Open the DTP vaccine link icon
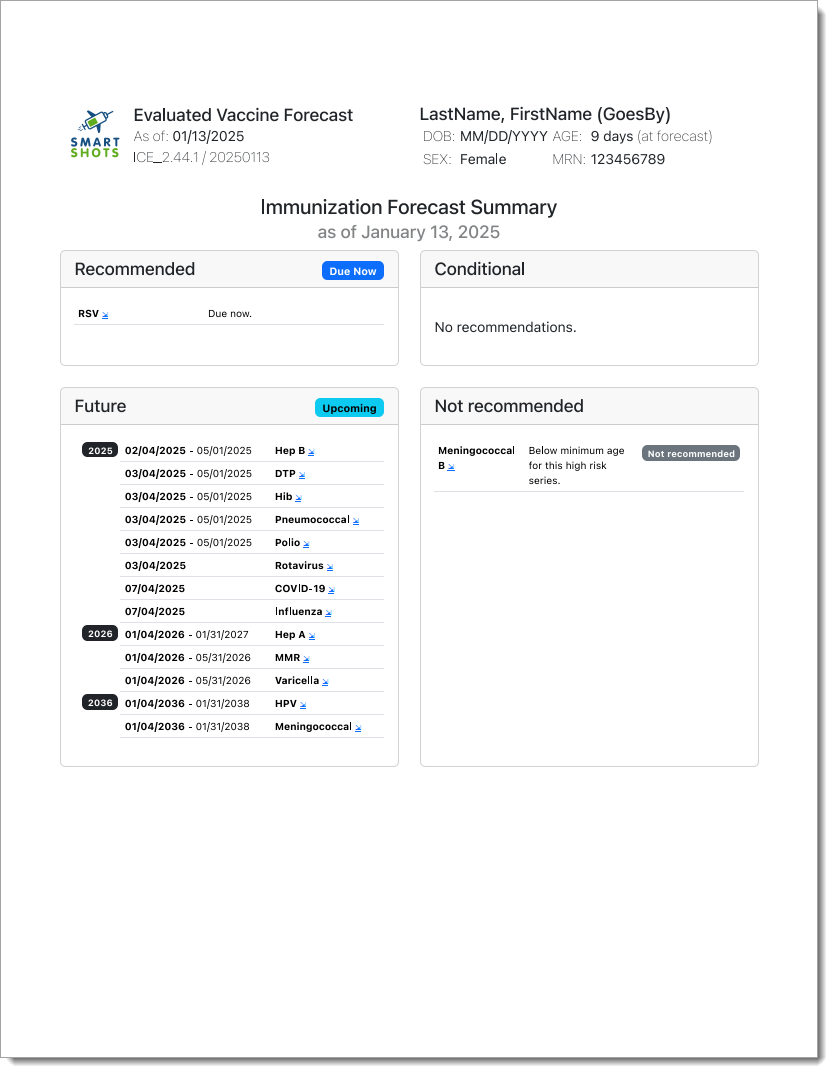Screen dimensions: 833x1073 click(x=302, y=475)
